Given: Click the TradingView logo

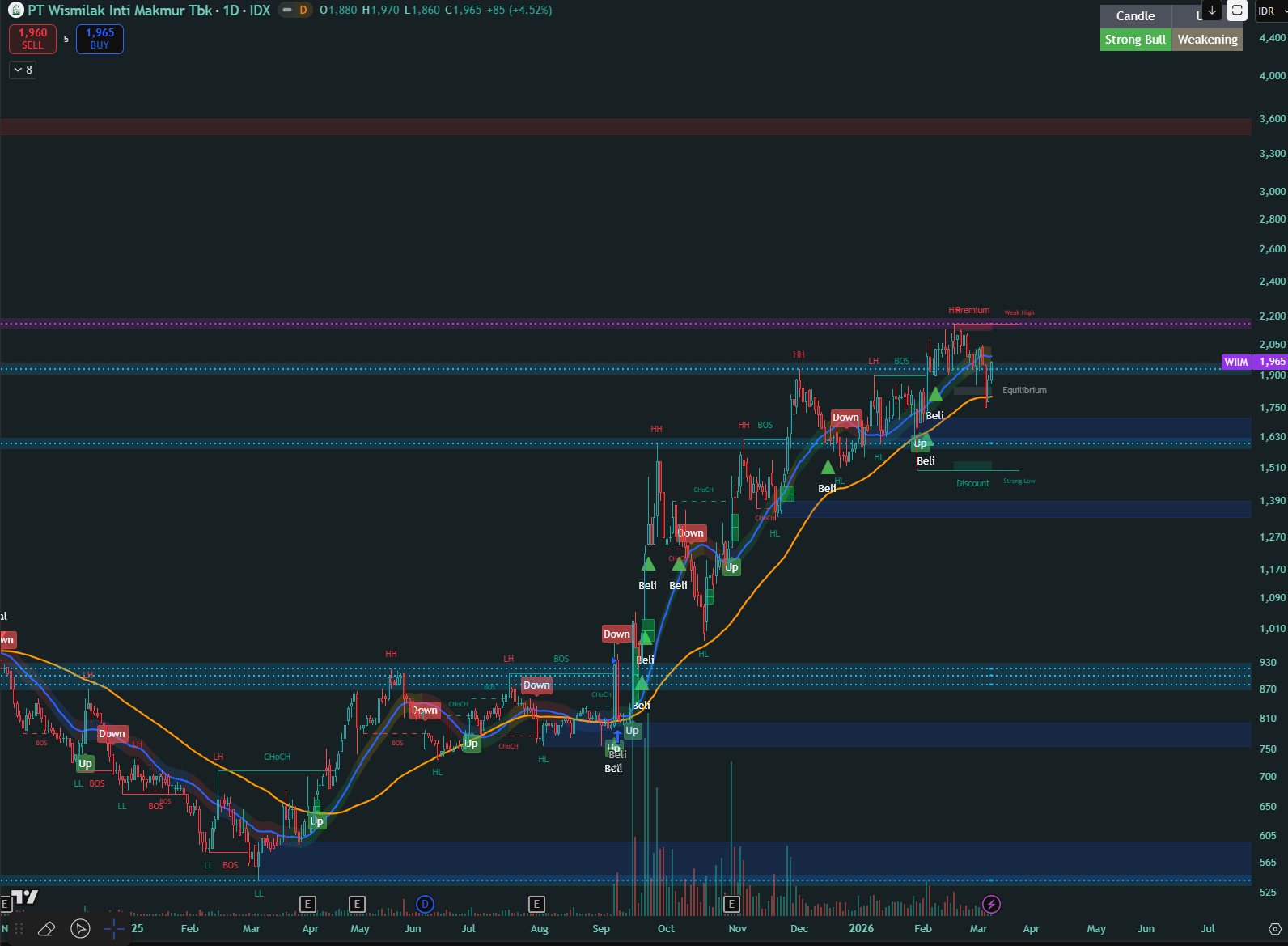Looking at the screenshot, I should tap(24, 897).
